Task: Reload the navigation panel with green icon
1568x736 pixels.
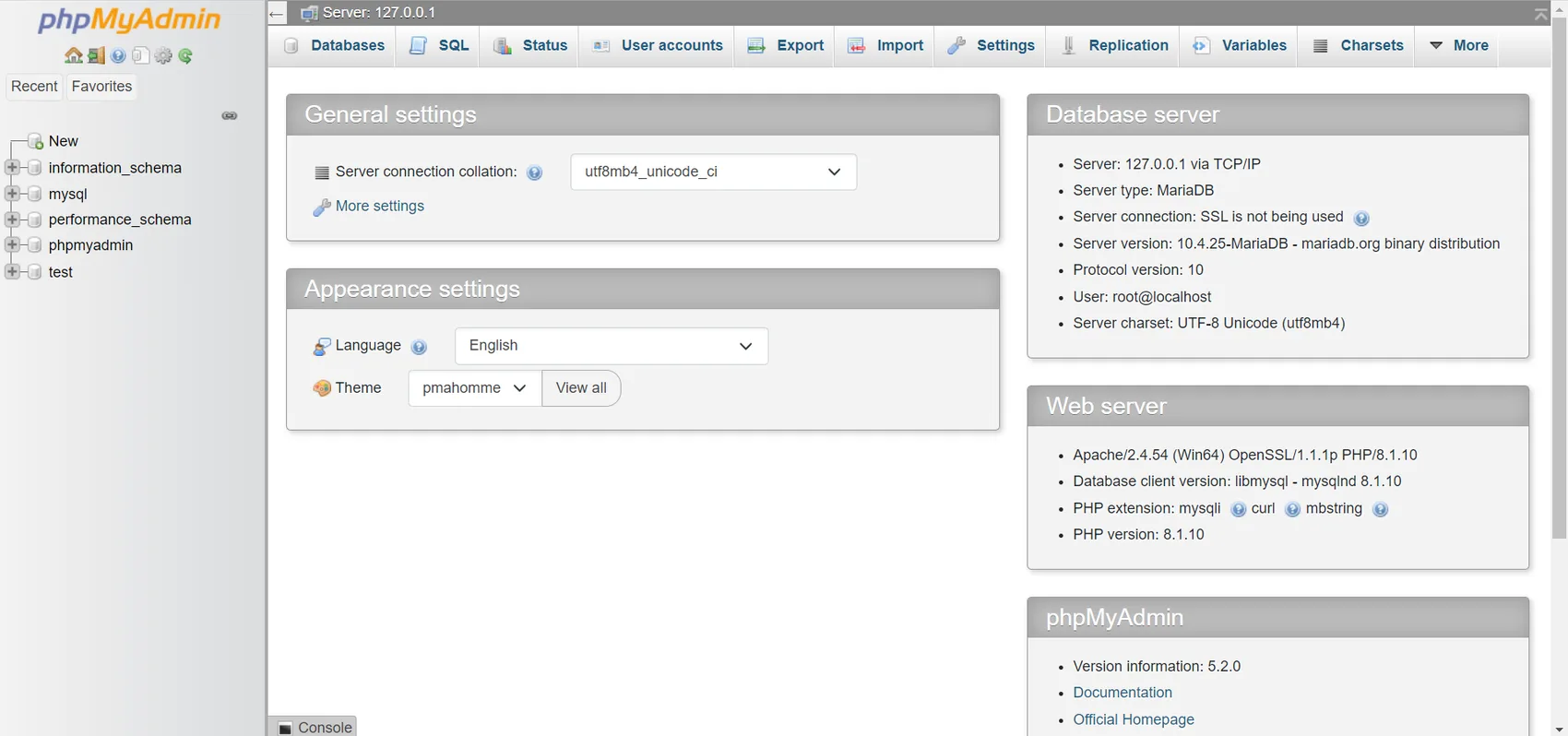Action: coord(185,56)
